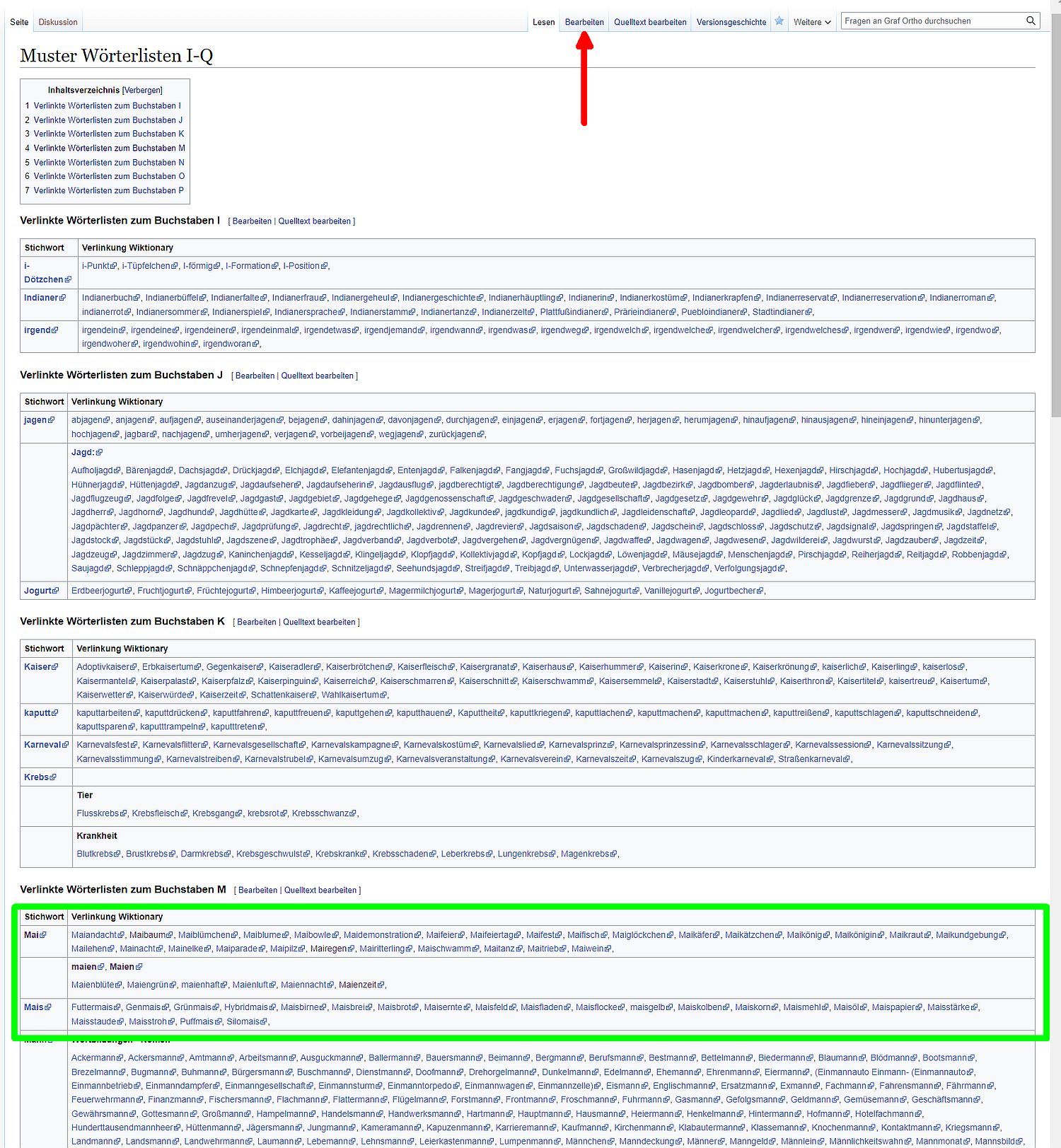Switch to the Diskussion tab
The width and height of the screenshot is (1061, 1148).
[58, 22]
